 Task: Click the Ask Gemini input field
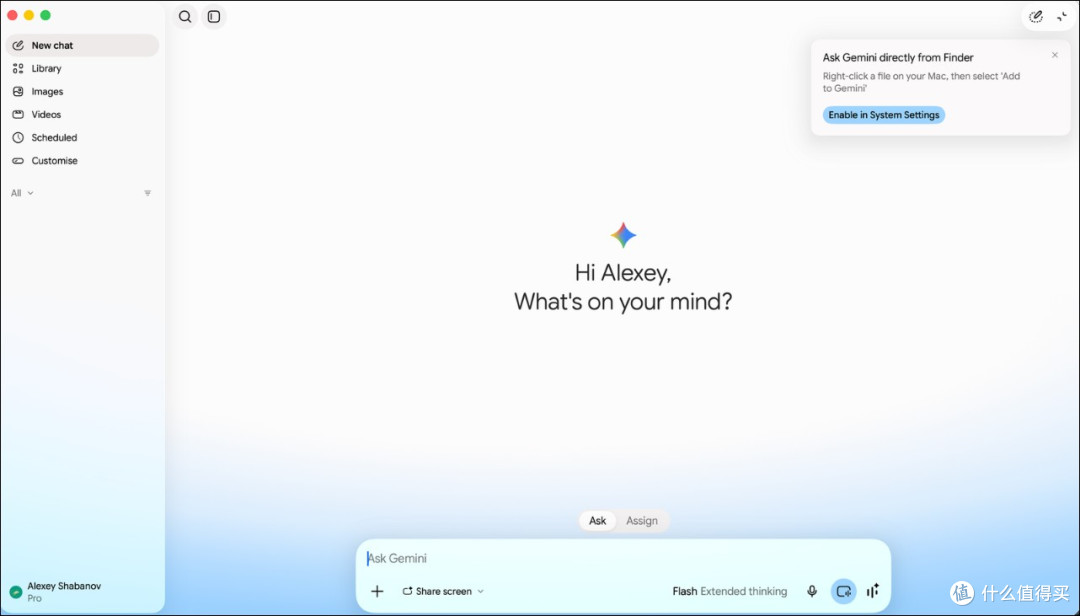click(623, 559)
